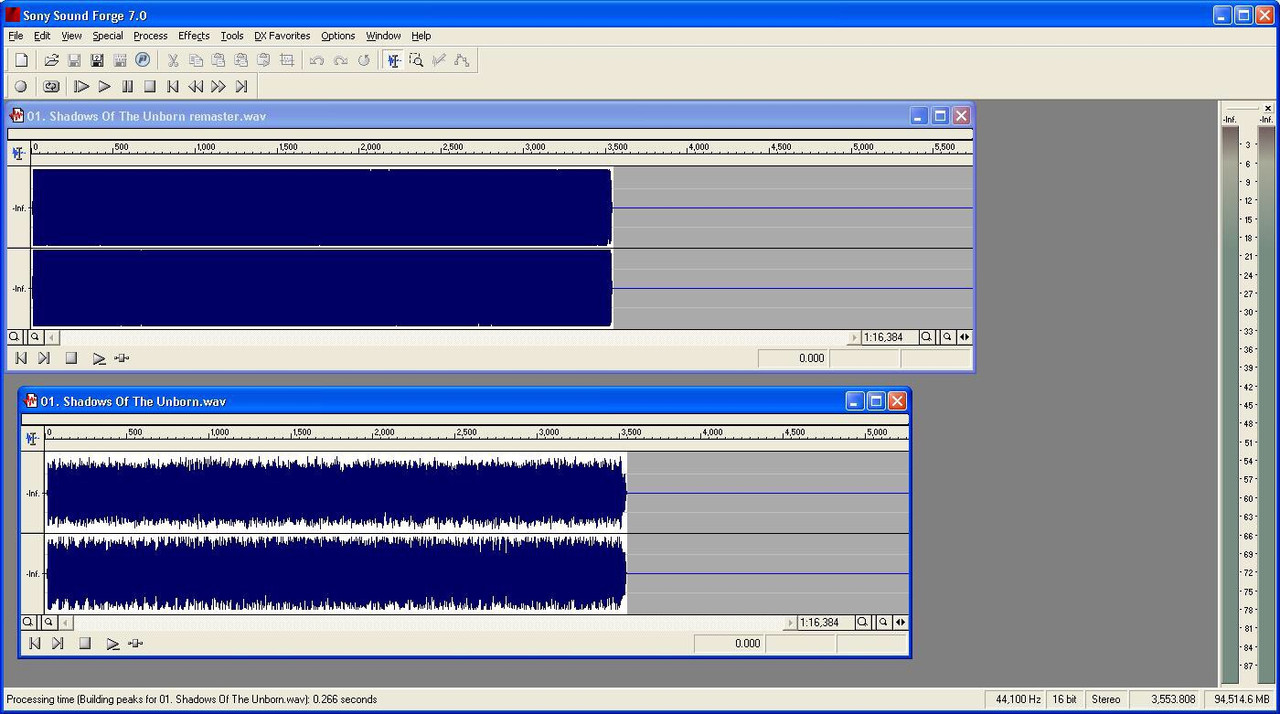Click the Undo arrow icon
1280x714 pixels.
coord(317,60)
